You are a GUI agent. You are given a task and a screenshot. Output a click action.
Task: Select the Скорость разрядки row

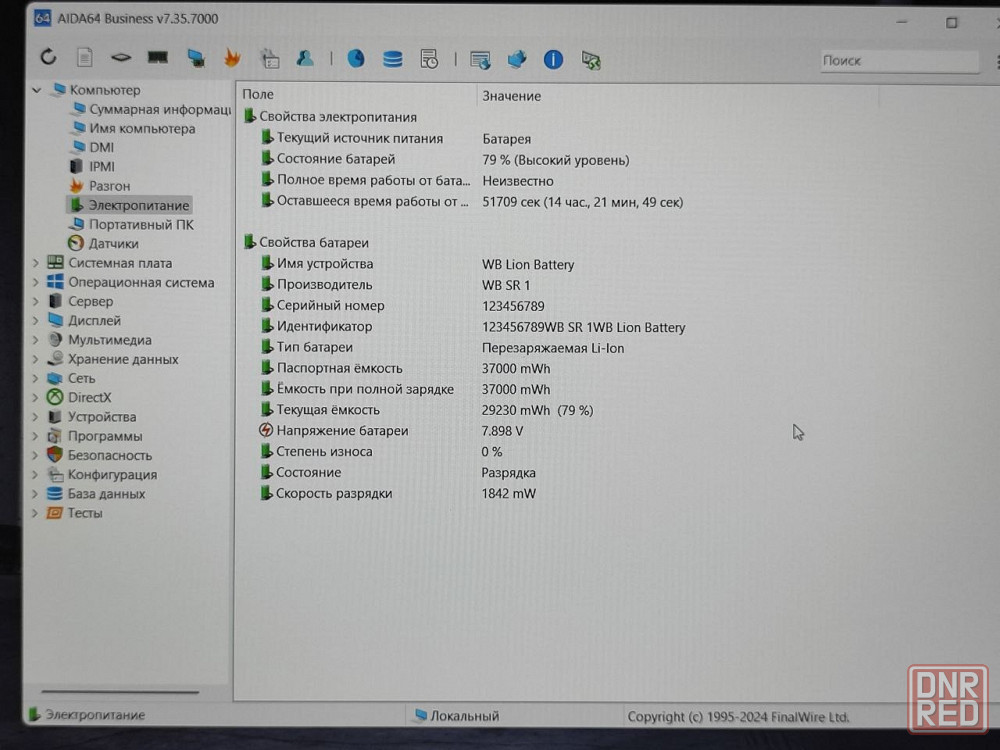pos(398,494)
